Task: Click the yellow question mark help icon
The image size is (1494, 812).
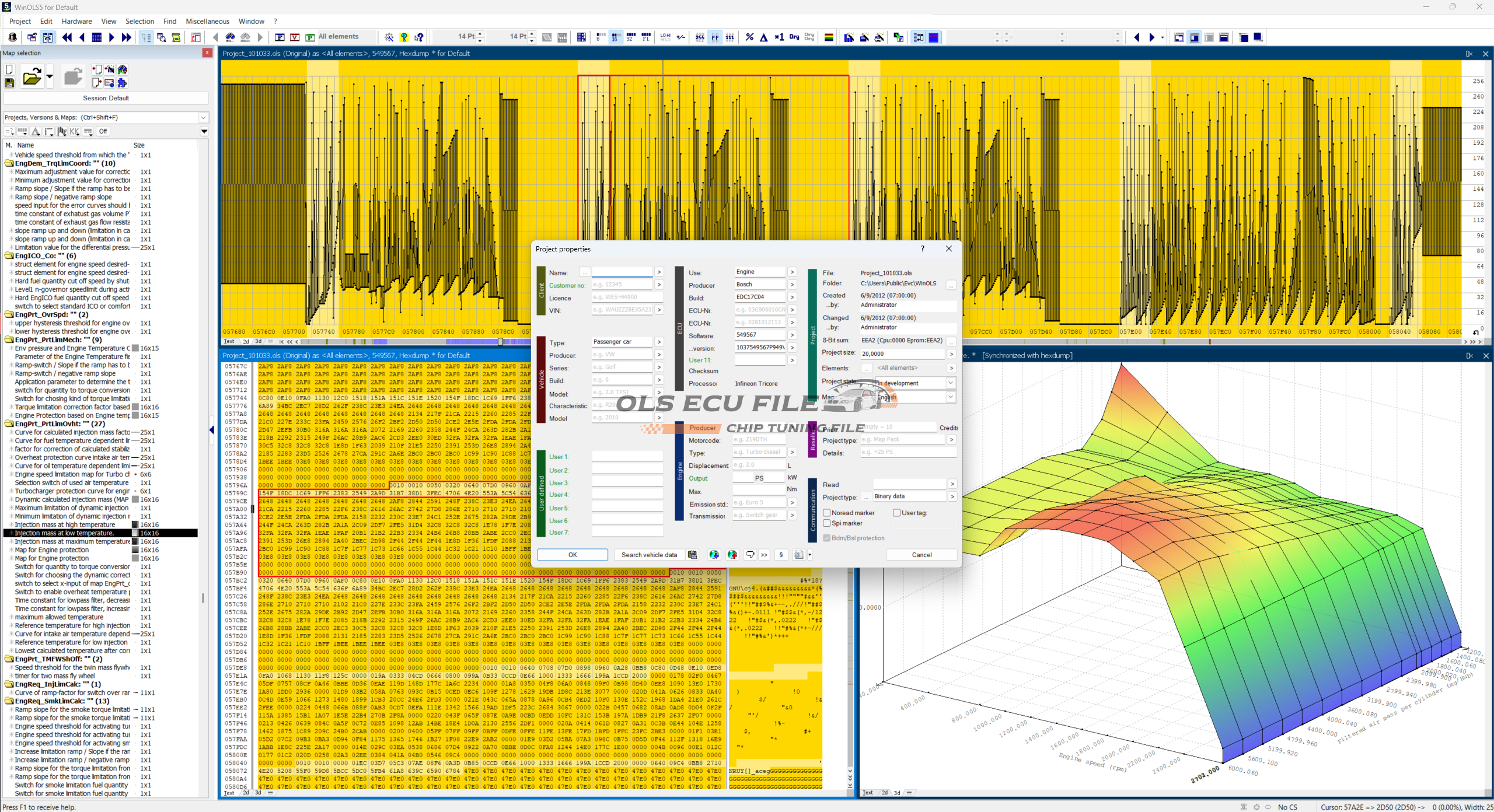Action: click(404, 37)
